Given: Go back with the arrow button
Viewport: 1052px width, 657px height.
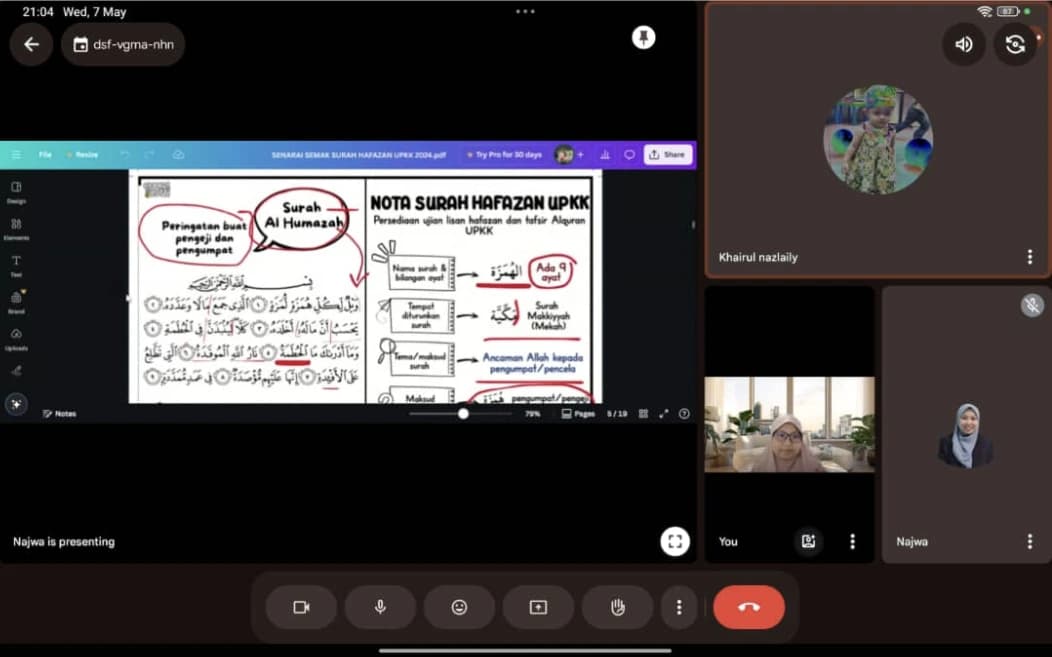Looking at the screenshot, I should click(31, 44).
